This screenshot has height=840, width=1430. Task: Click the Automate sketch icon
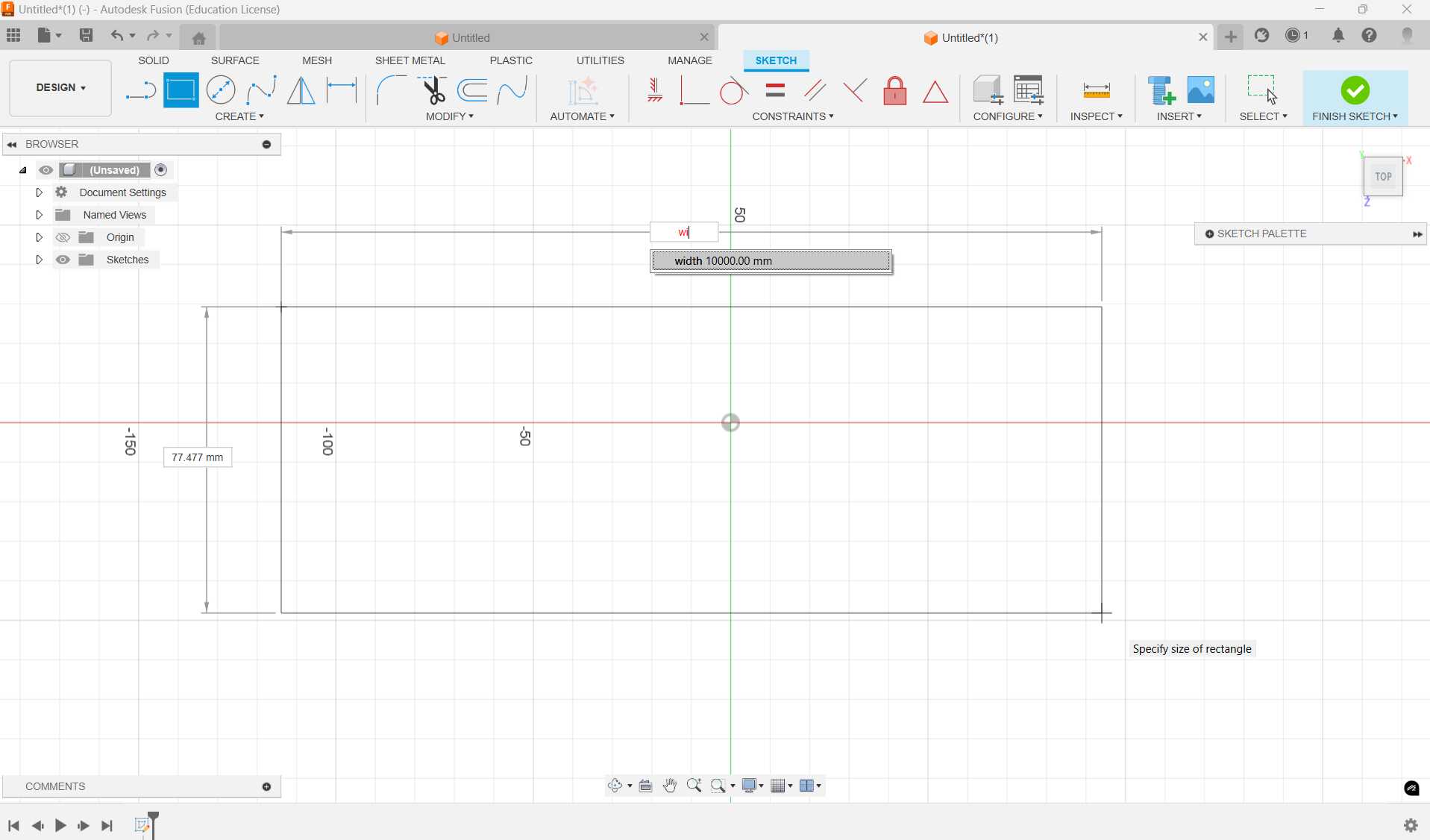pyautogui.click(x=583, y=91)
